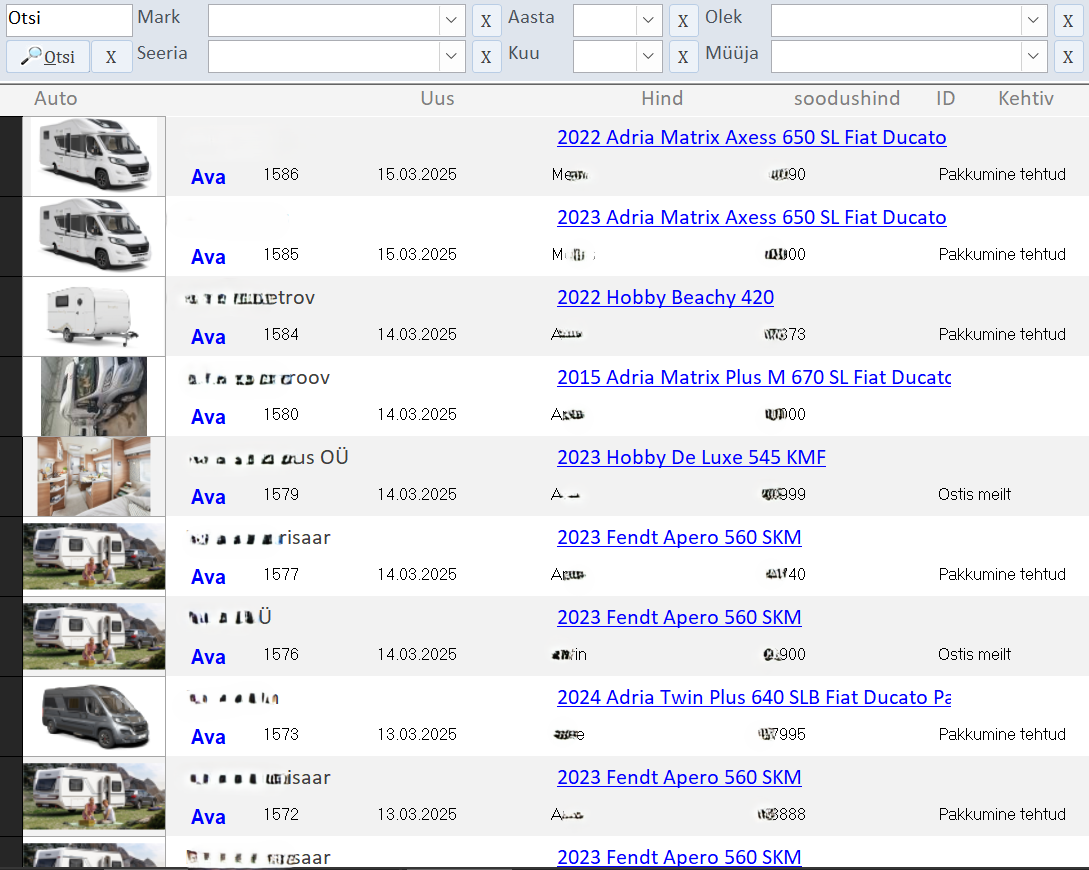Open the Olek dropdown
Screen dimensions: 1089x870
pyautogui.click(x=1033, y=20)
